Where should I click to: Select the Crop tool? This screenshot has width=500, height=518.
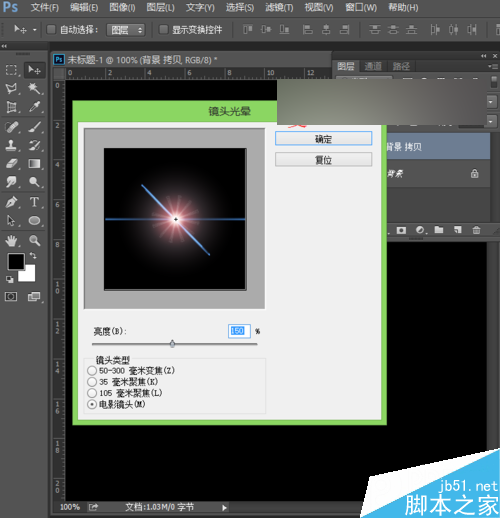(11, 107)
